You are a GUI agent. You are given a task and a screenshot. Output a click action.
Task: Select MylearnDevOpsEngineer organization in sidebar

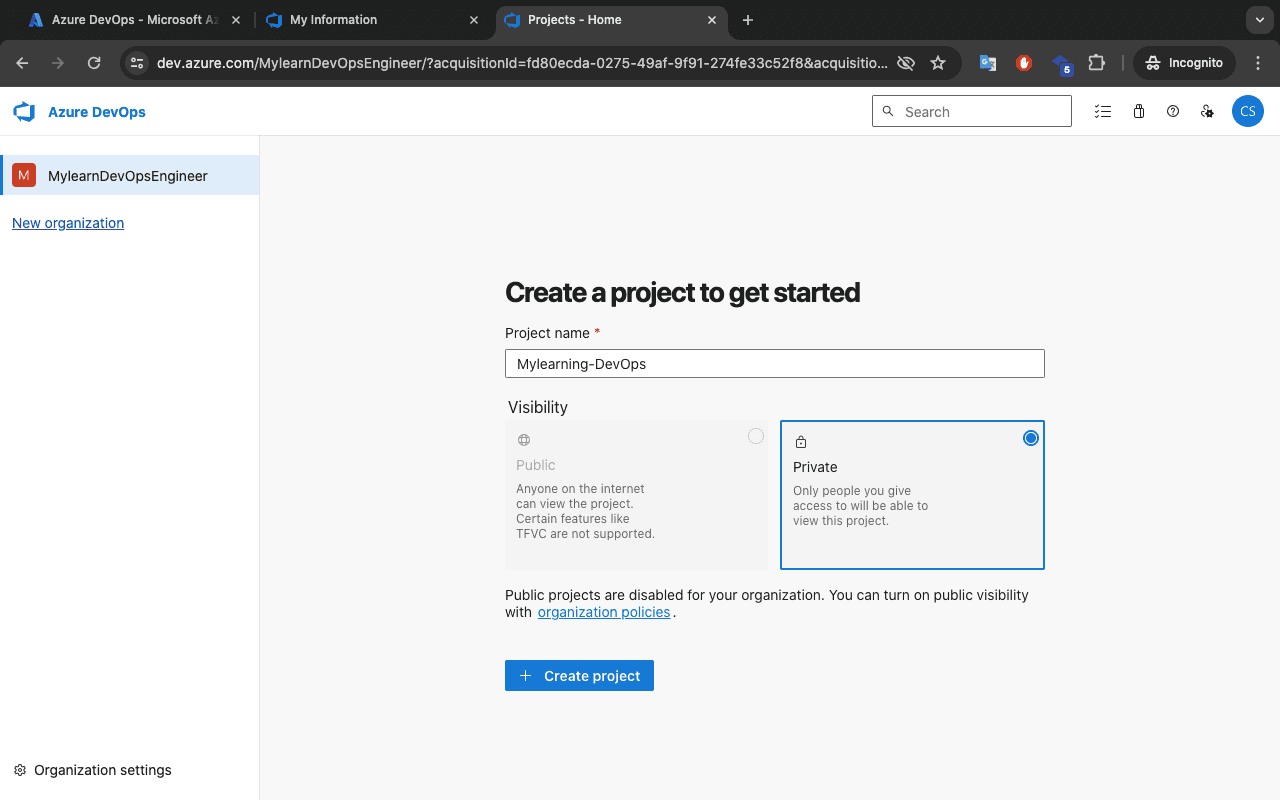(x=129, y=175)
